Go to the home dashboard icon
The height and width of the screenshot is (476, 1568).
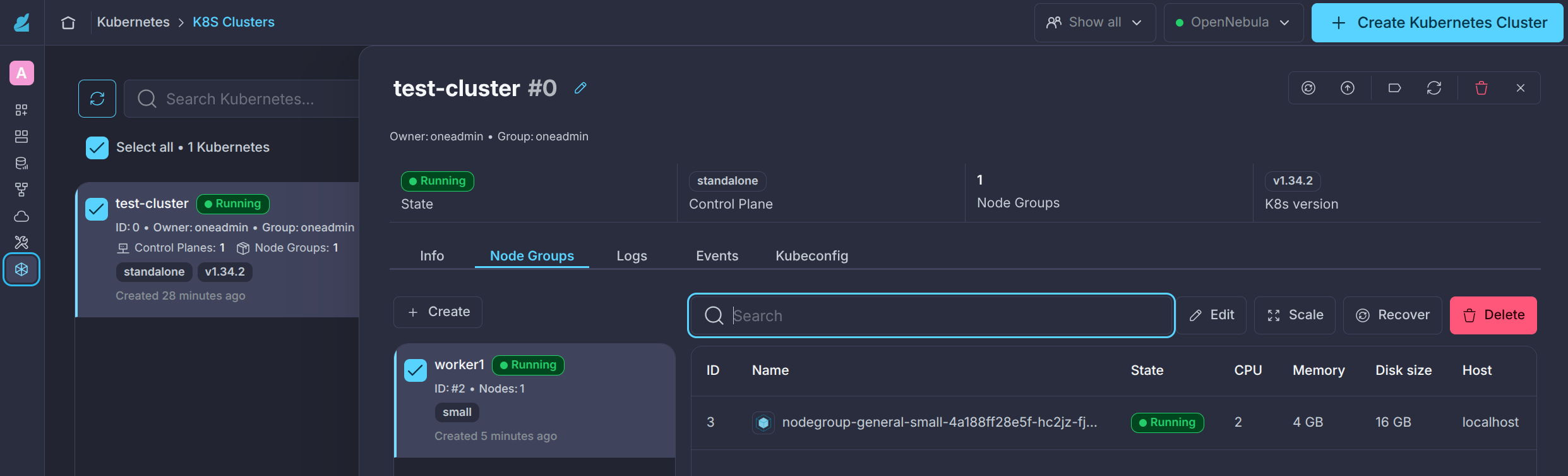tap(68, 23)
